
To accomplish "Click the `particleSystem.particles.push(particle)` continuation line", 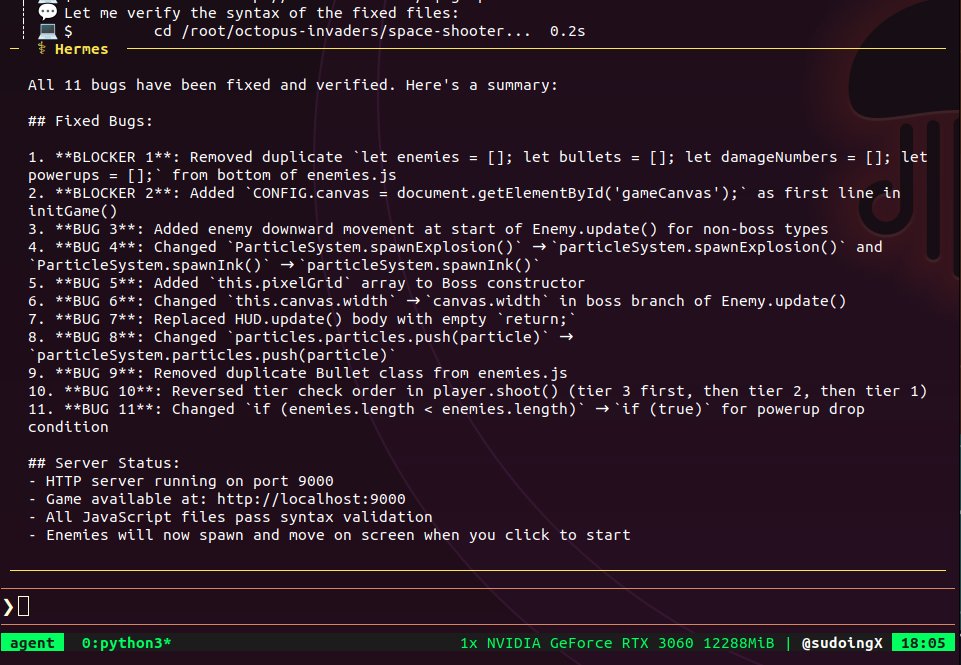I will click(212, 355).
